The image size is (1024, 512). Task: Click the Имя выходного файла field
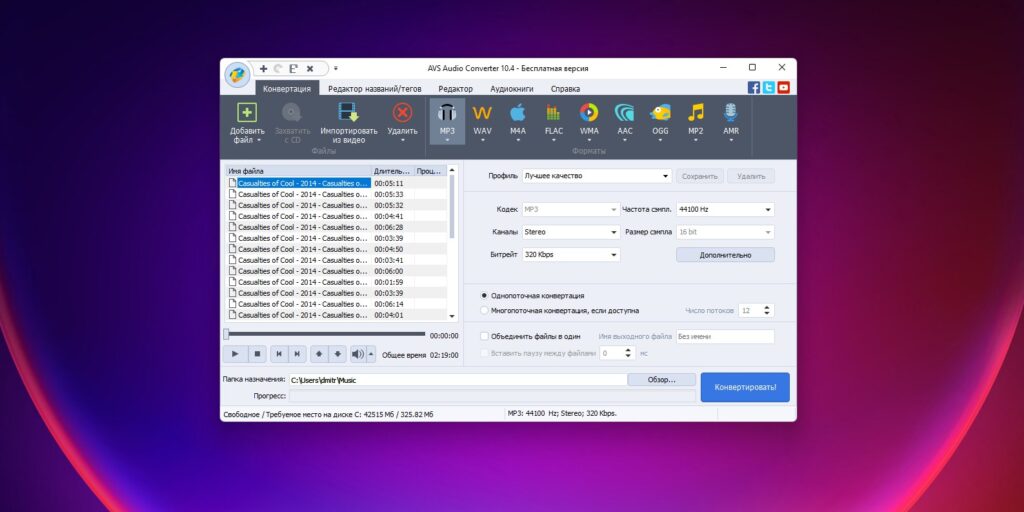click(725, 336)
